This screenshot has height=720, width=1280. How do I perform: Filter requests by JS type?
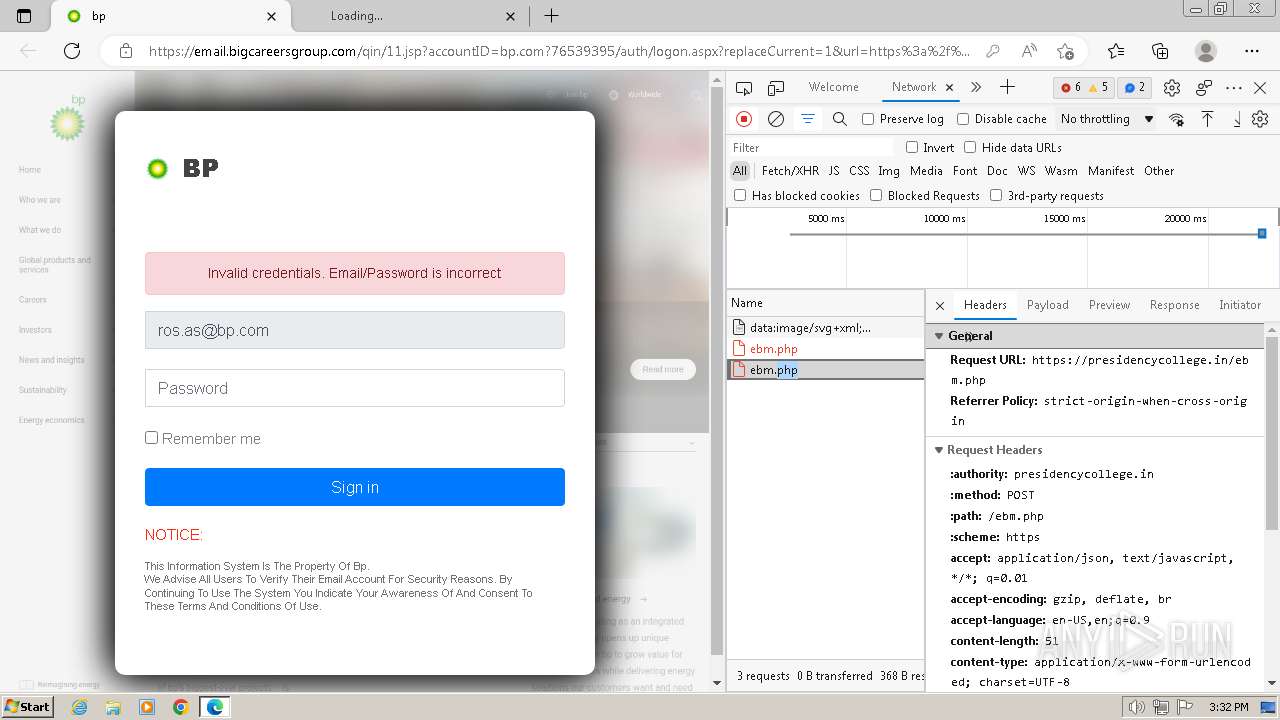pos(834,171)
